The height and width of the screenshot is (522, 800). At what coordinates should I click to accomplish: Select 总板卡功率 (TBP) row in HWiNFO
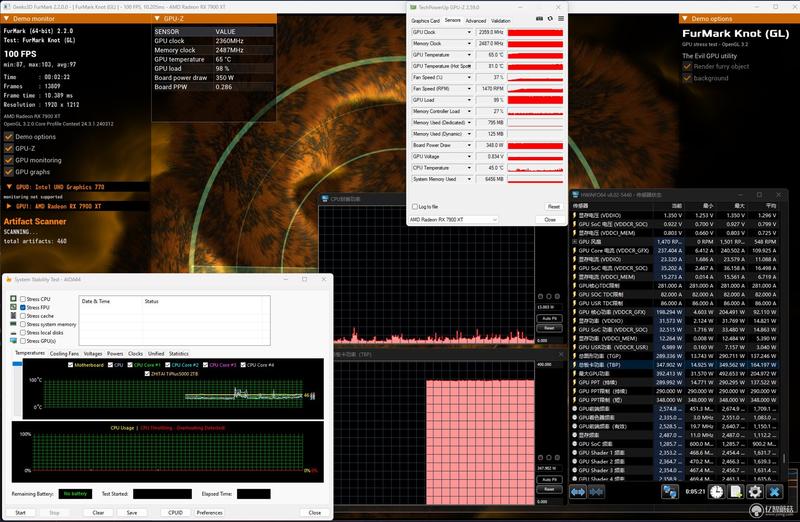click(676, 365)
